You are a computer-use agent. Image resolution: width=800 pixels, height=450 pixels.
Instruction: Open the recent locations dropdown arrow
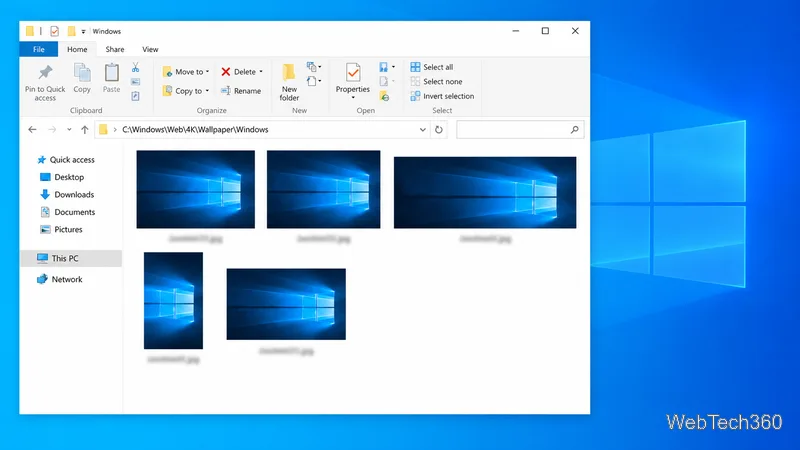(69, 130)
